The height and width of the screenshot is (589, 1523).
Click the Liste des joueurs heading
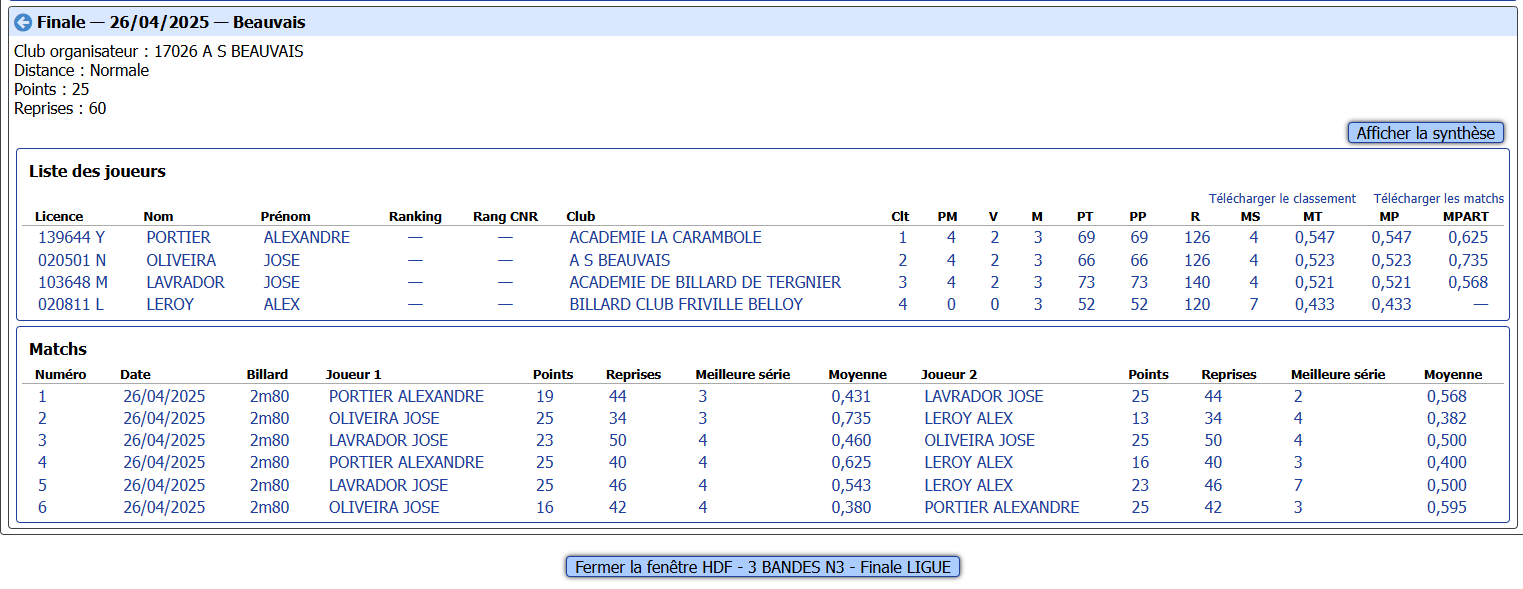97,171
